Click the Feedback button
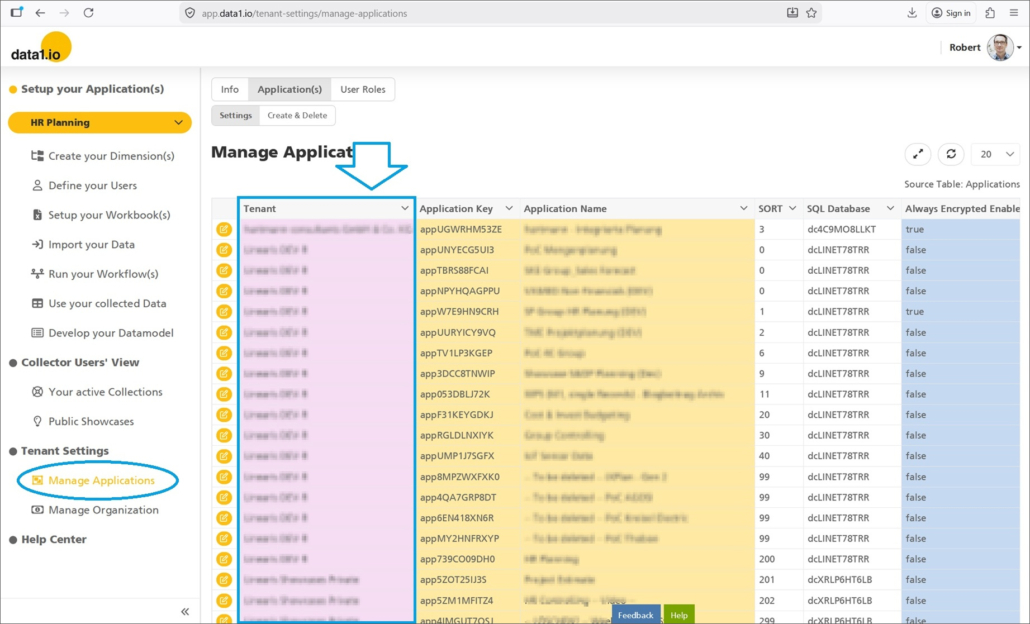Viewport: 1030px width, 624px height. pos(635,615)
